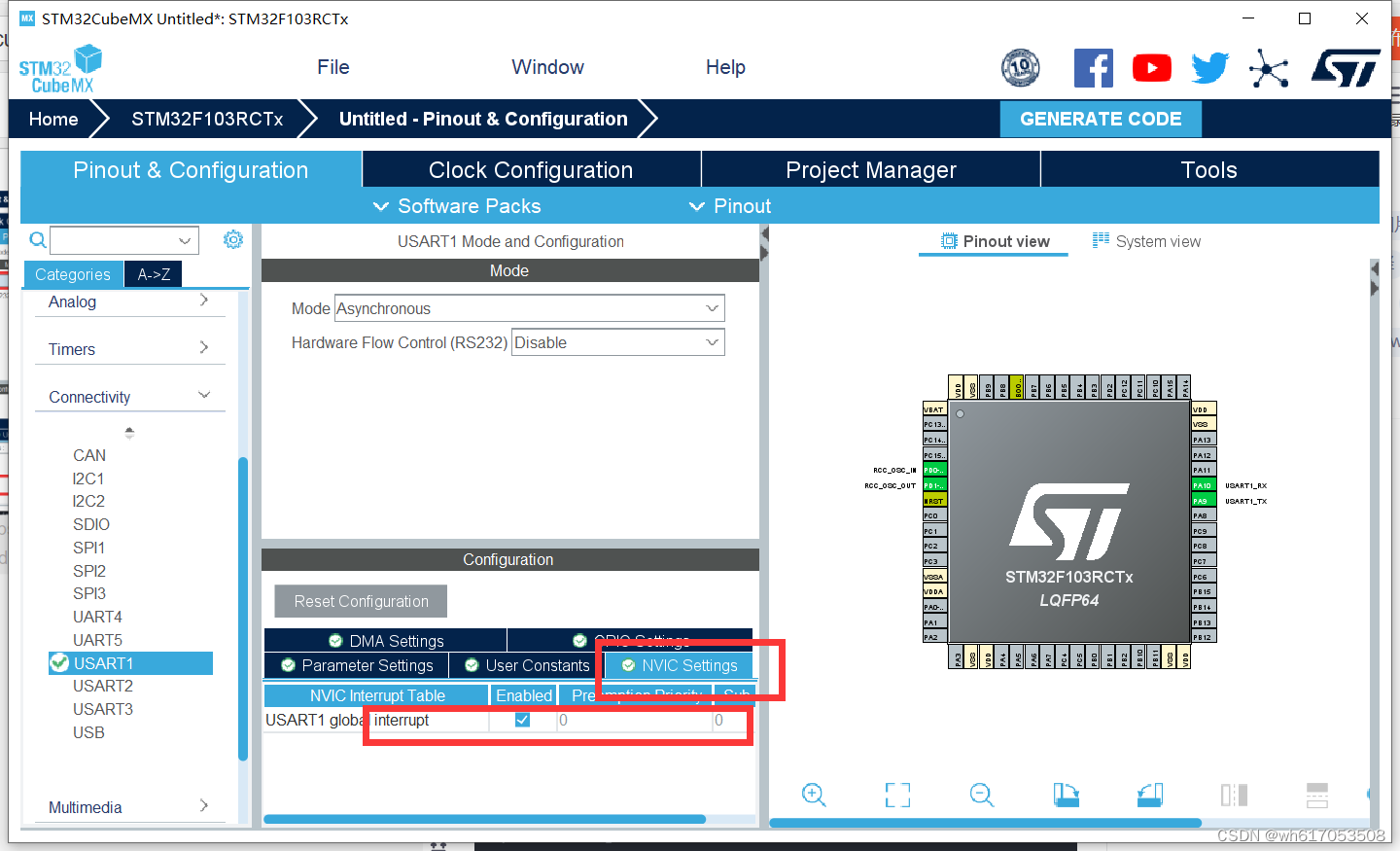1400x851 pixels.
Task: Rotate the chip counter-clockwise
Action: 1150,796
